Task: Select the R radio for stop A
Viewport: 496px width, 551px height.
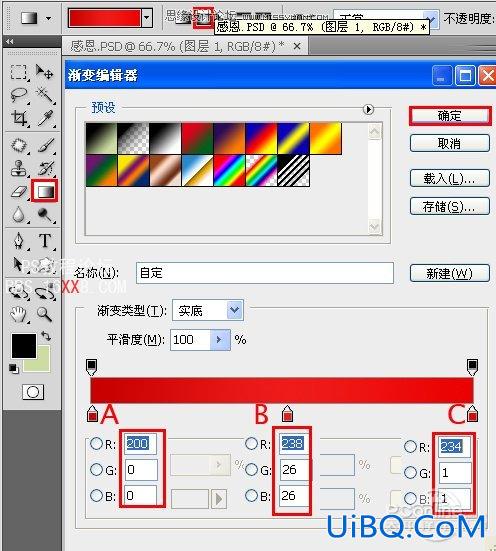Action: click(x=96, y=443)
